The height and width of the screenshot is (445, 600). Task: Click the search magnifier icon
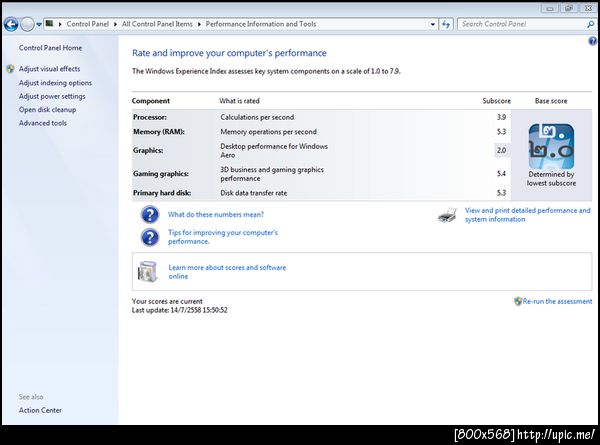[x=591, y=24]
